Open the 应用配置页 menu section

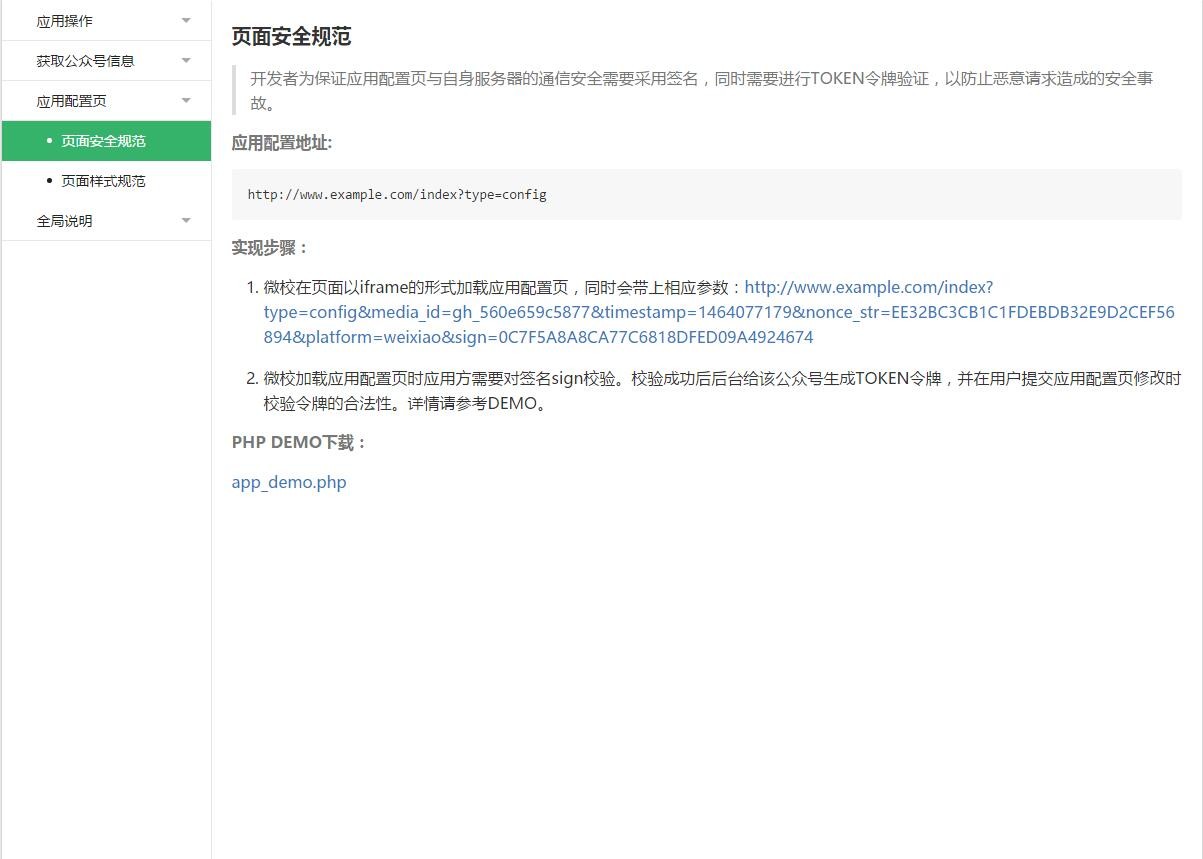tap(106, 100)
